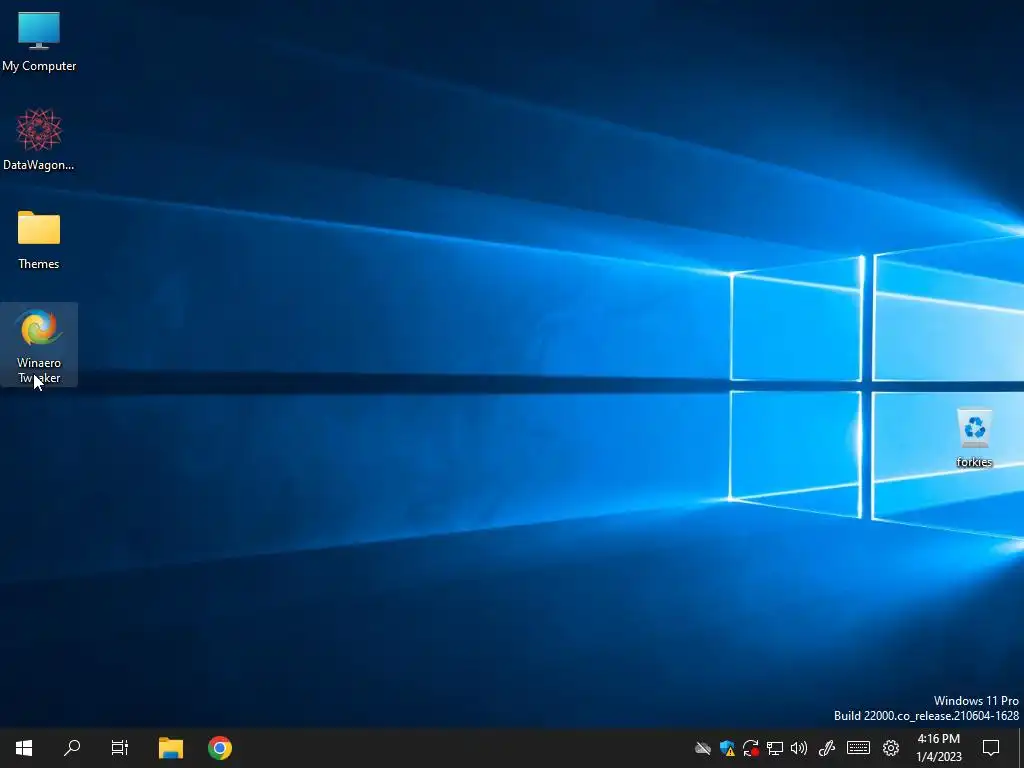Viewport: 1024px width, 768px height.
Task: Open the notification Action Center icon
Action: (x=991, y=748)
